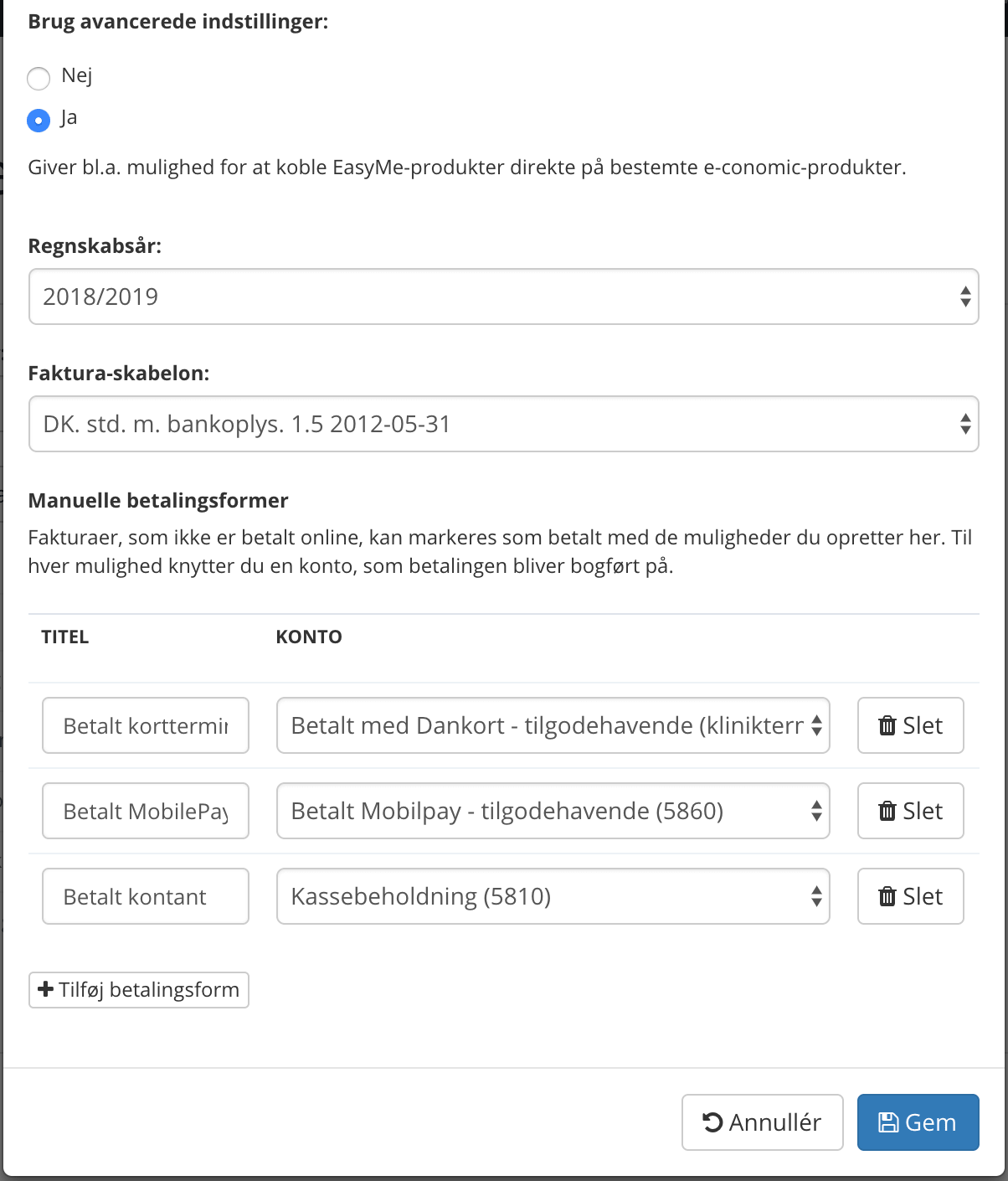Click the Betalt kontant title field
The height and width of the screenshot is (1181, 1008).
pyautogui.click(x=145, y=896)
